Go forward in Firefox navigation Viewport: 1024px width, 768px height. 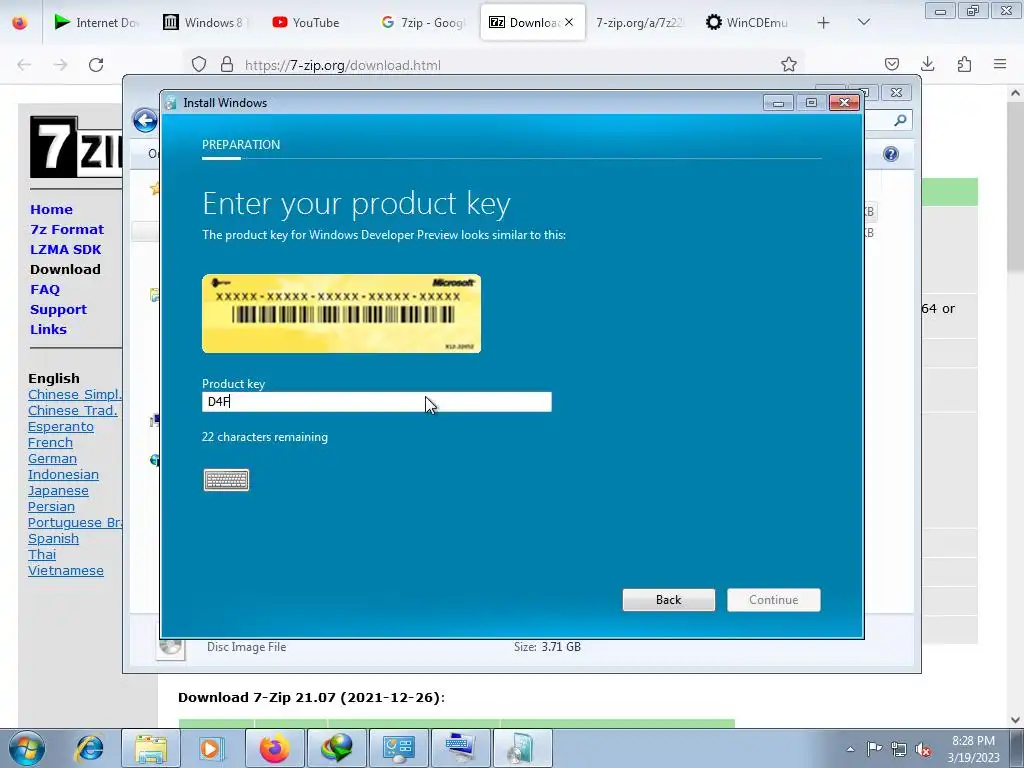pyautogui.click(x=60, y=65)
